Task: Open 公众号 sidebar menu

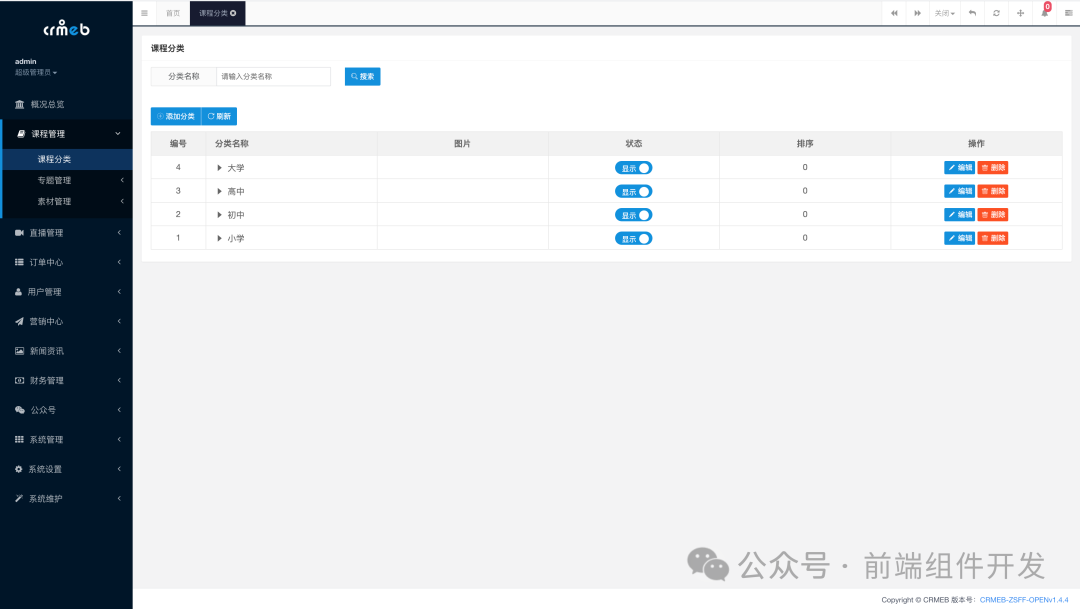Action: [66, 410]
